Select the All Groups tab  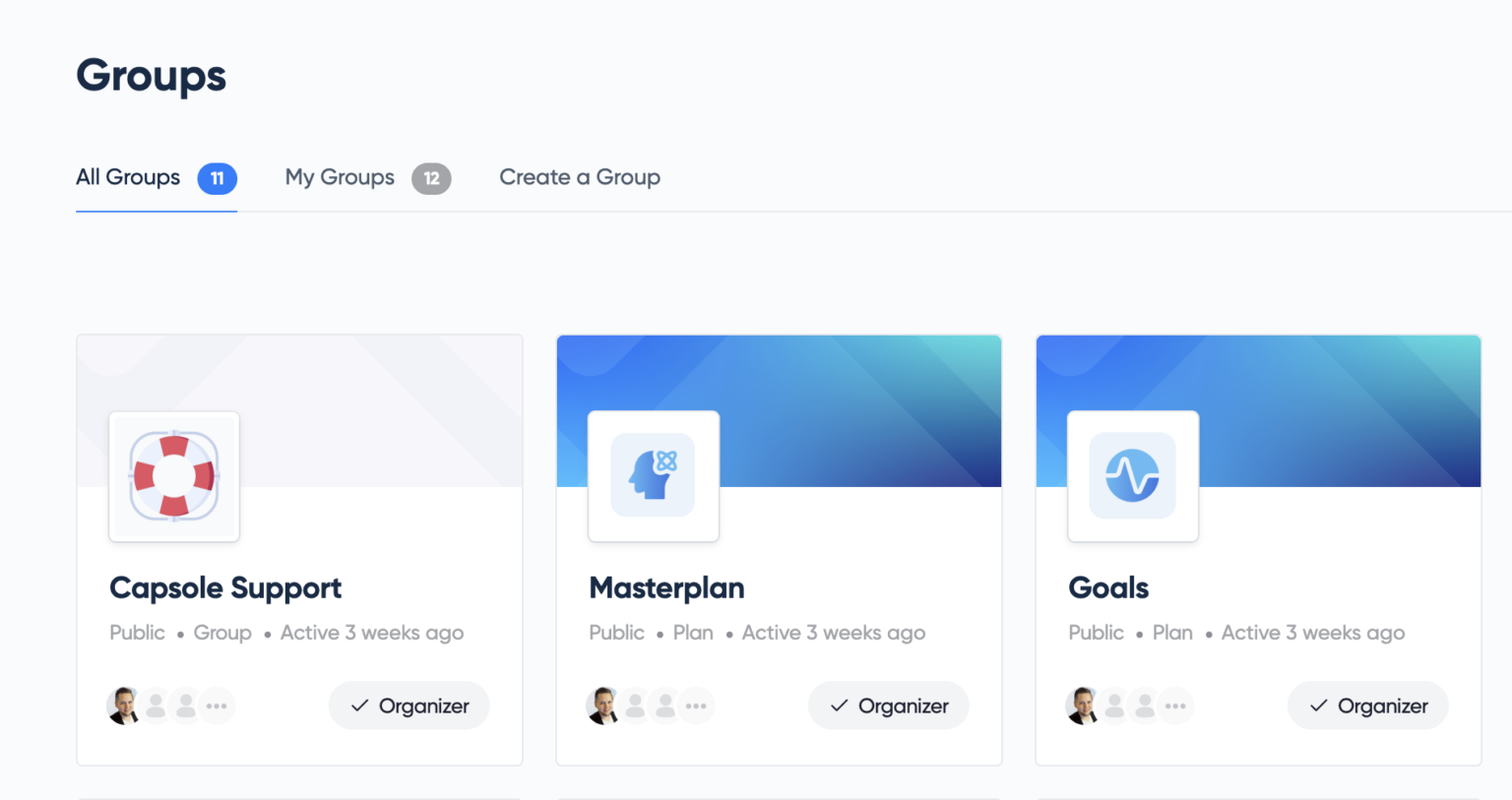coord(157,177)
